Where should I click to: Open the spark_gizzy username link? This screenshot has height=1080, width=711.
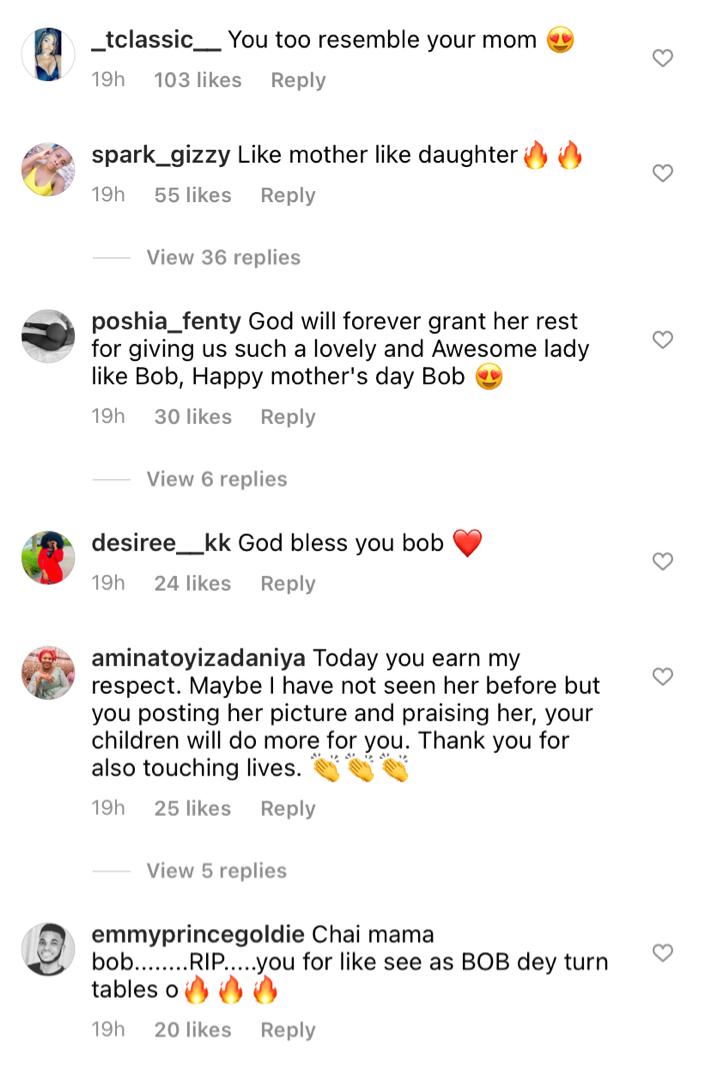(x=161, y=155)
